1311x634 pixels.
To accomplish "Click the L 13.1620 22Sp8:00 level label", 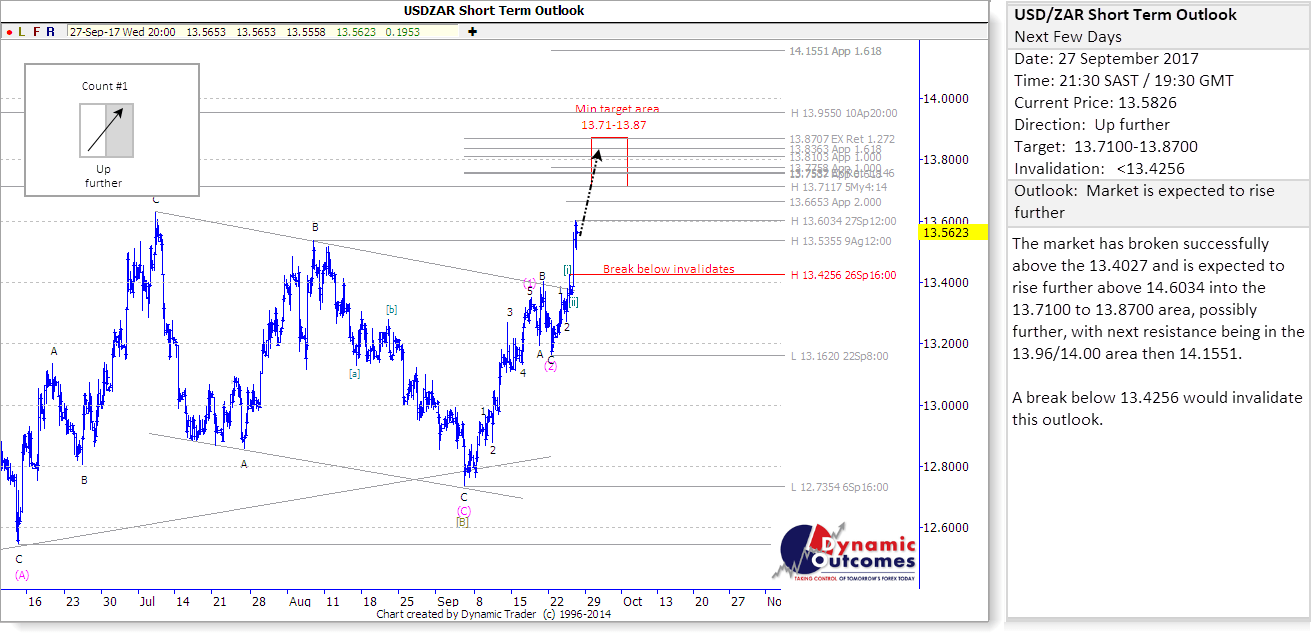I will pos(839,356).
